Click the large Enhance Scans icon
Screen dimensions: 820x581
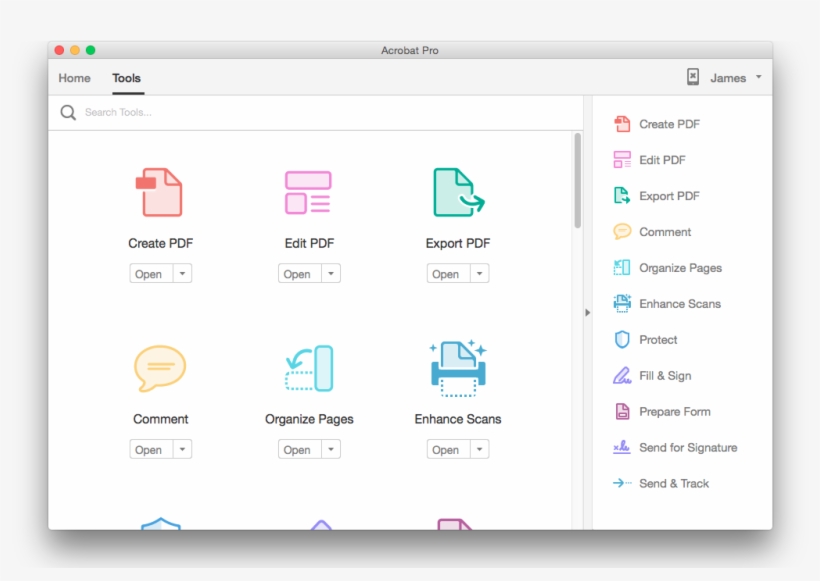(x=457, y=368)
